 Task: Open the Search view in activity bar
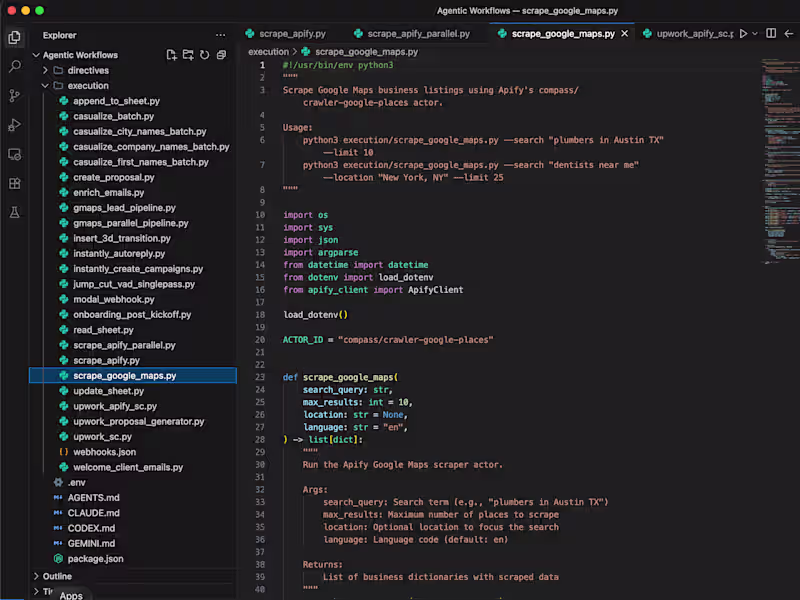click(x=15, y=66)
